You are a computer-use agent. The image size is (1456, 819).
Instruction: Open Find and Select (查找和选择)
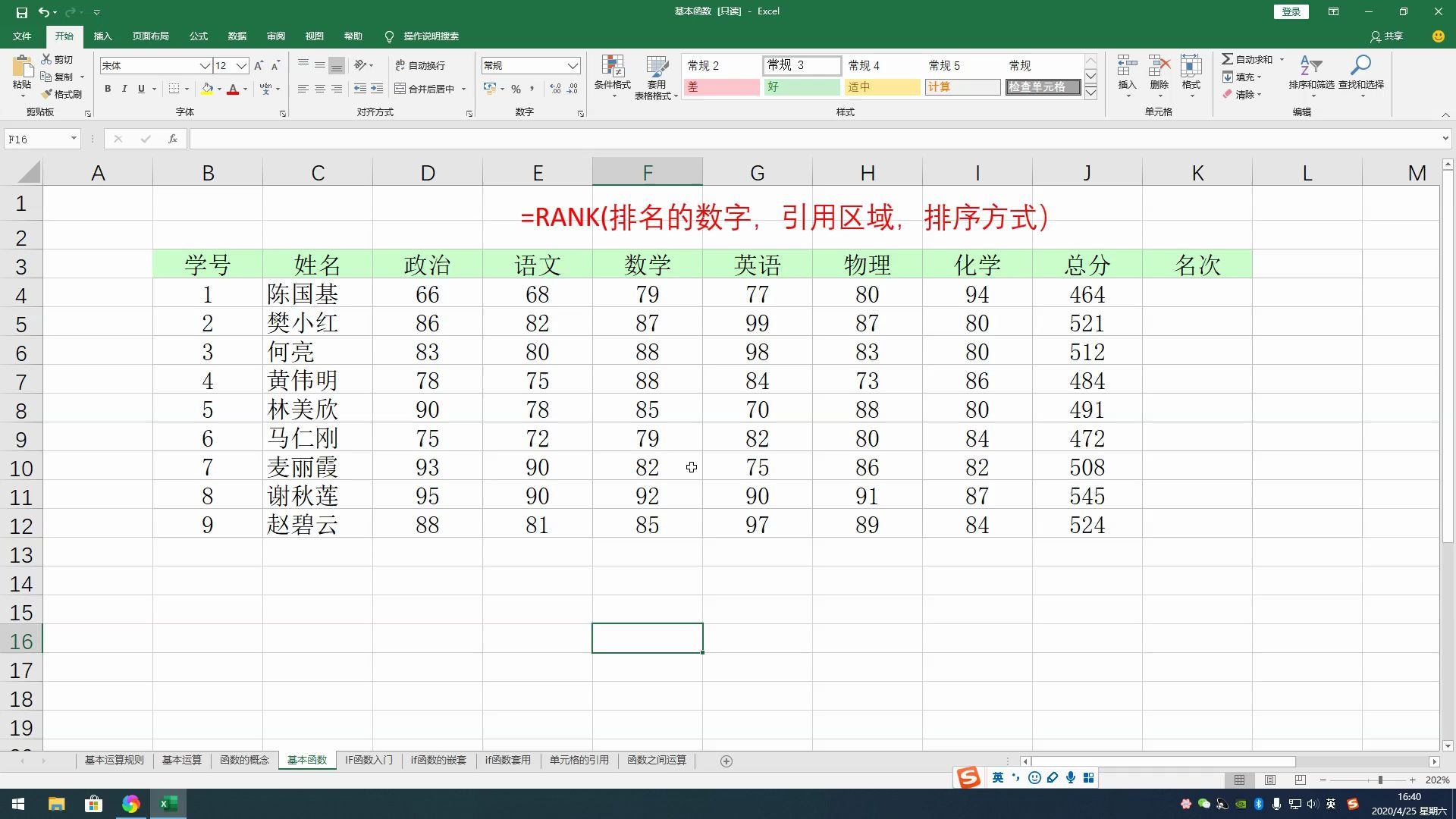[1361, 75]
